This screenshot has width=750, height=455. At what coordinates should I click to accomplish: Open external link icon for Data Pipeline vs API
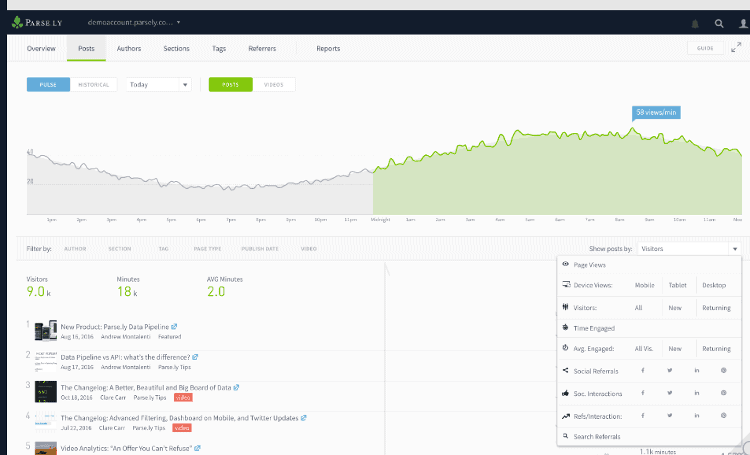[x=195, y=357]
